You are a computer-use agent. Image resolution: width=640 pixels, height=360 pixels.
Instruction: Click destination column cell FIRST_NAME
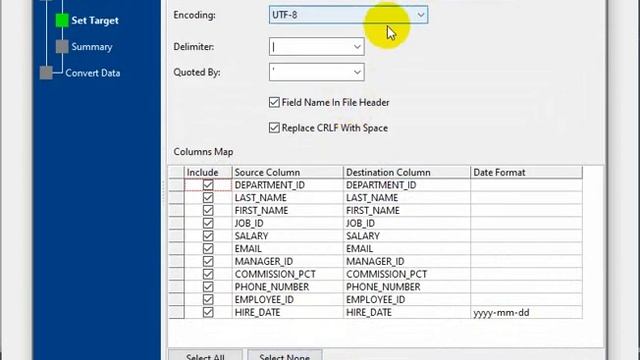tap(407, 210)
